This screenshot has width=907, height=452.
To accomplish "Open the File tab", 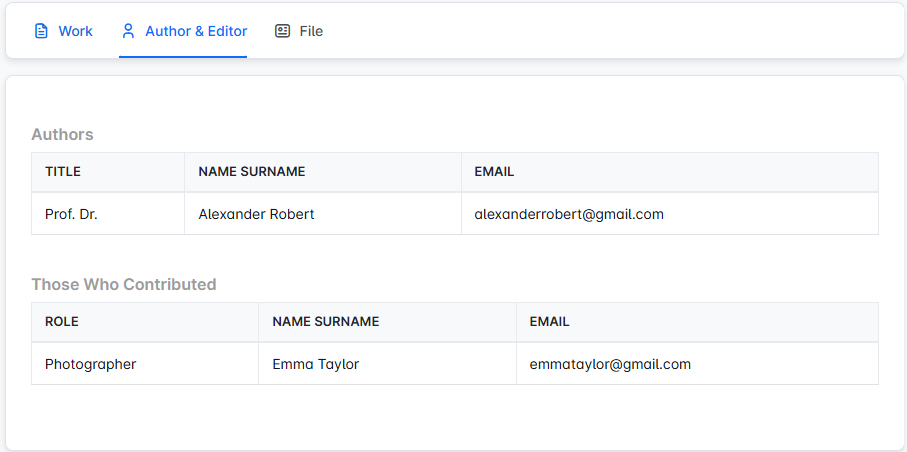I will 311,31.
